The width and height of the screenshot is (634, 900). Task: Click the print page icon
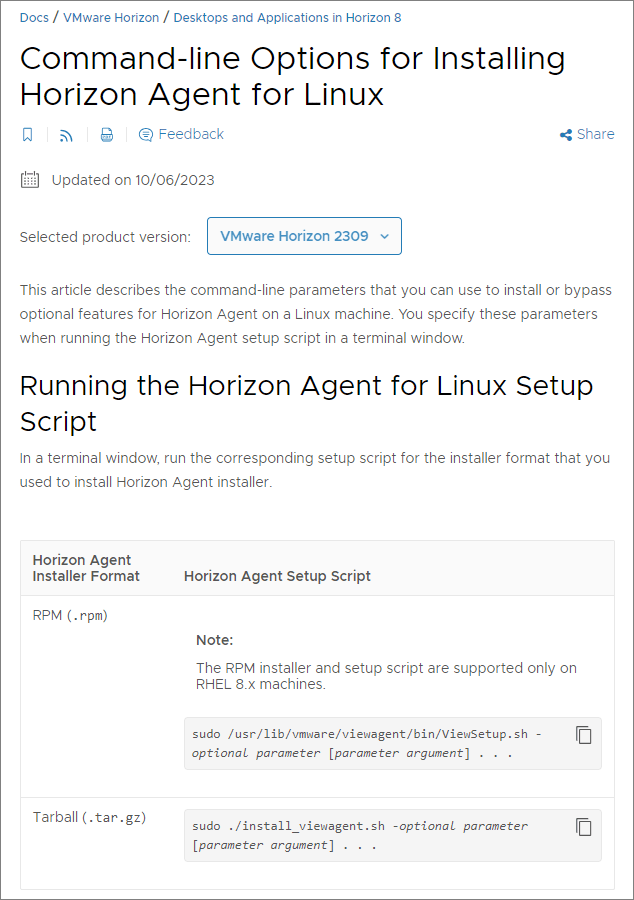[107, 135]
